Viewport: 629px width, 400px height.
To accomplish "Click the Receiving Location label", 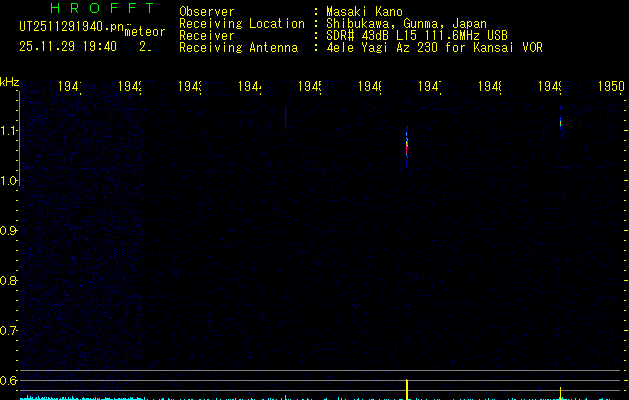I will pyautogui.click(x=242, y=24).
